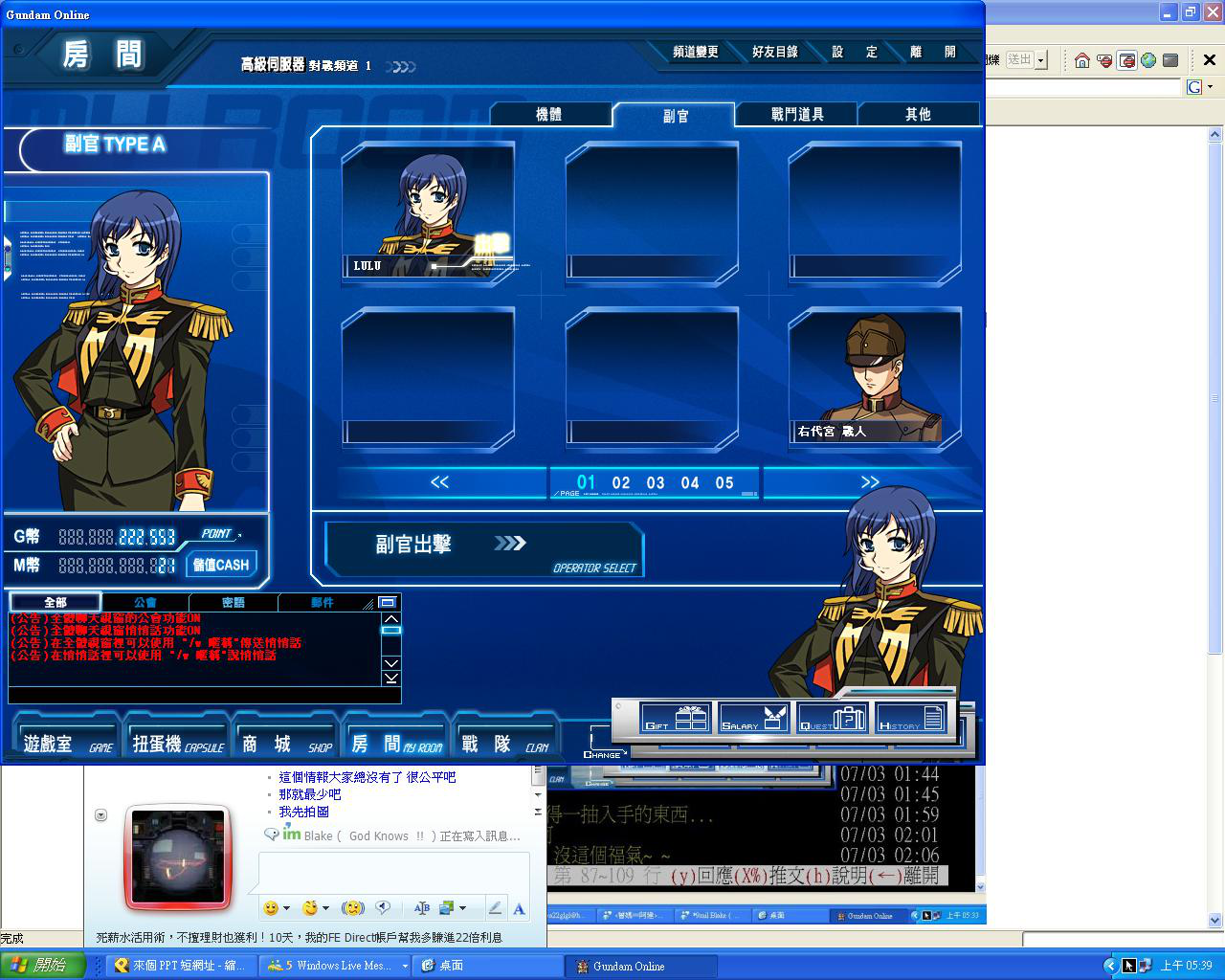Open the Salary panel icon

pos(753,718)
